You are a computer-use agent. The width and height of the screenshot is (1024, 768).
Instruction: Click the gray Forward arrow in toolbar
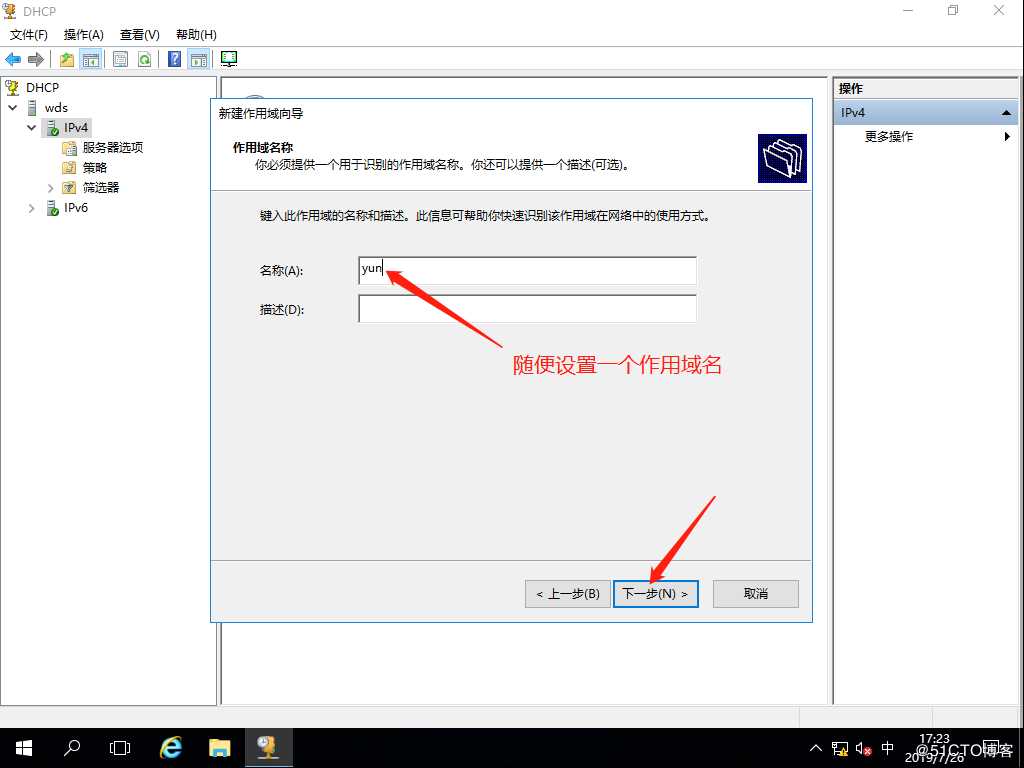(36, 59)
